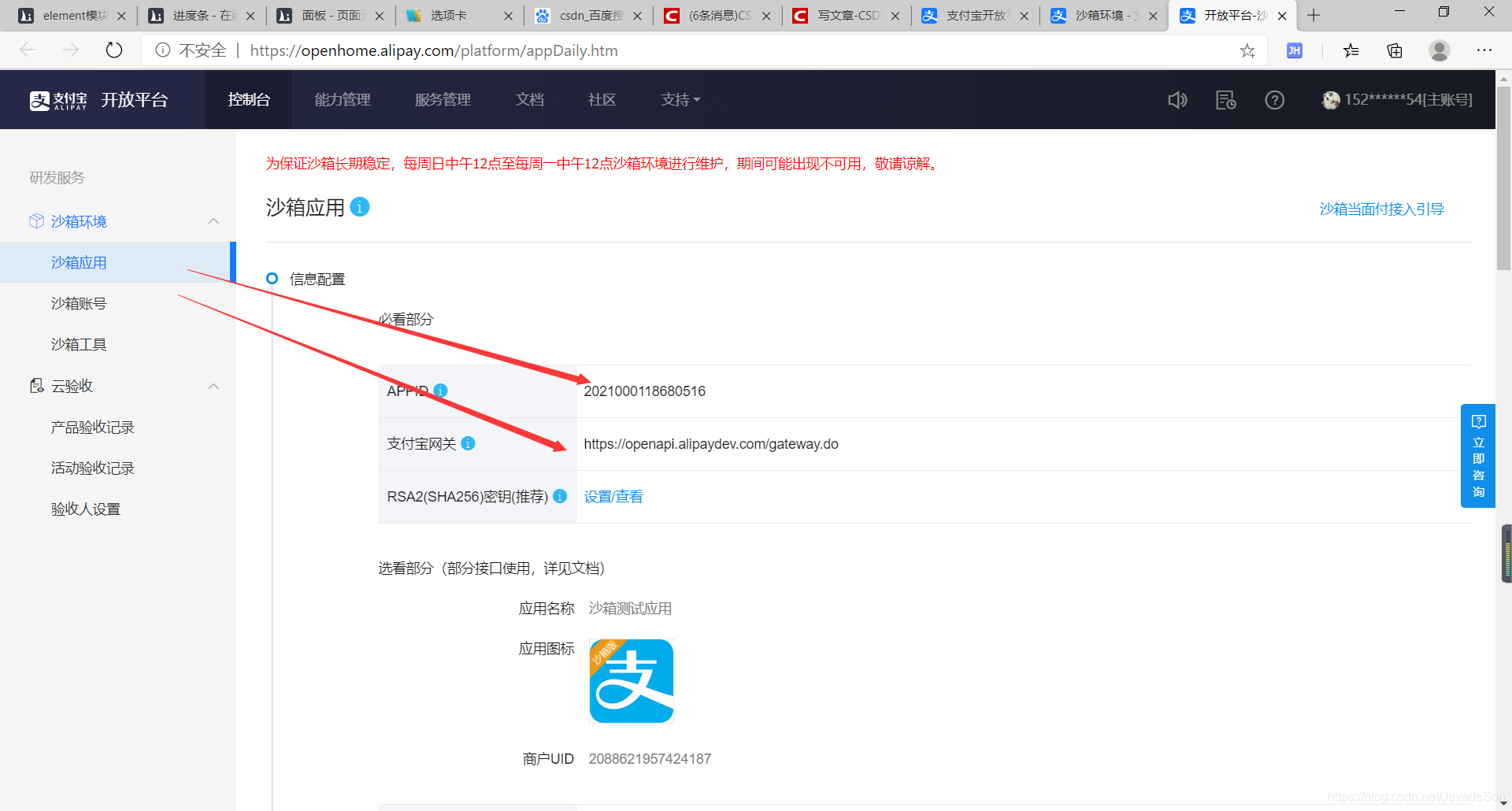Collapse the 云验收 sidebar section
Screen dimensions: 1512x811
tap(213, 386)
